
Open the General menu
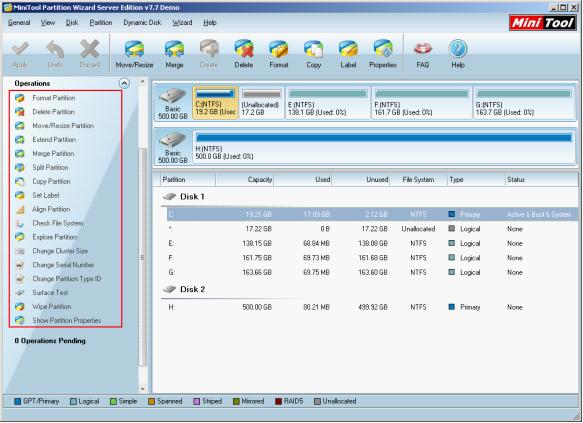[x=19, y=23]
